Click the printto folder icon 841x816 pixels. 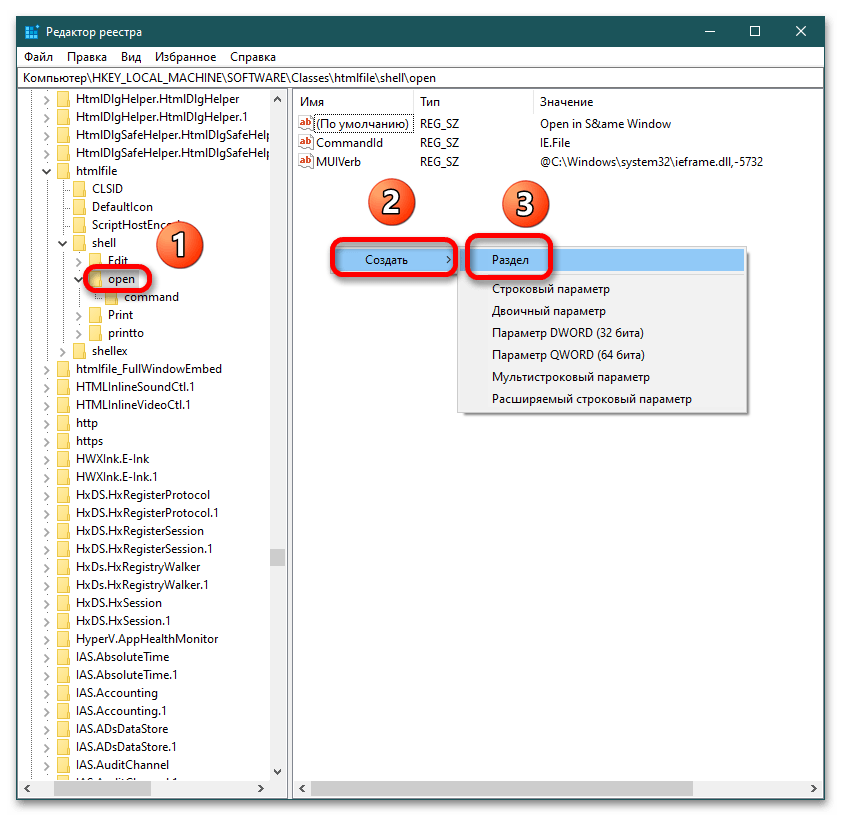click(x=96, y=333)
